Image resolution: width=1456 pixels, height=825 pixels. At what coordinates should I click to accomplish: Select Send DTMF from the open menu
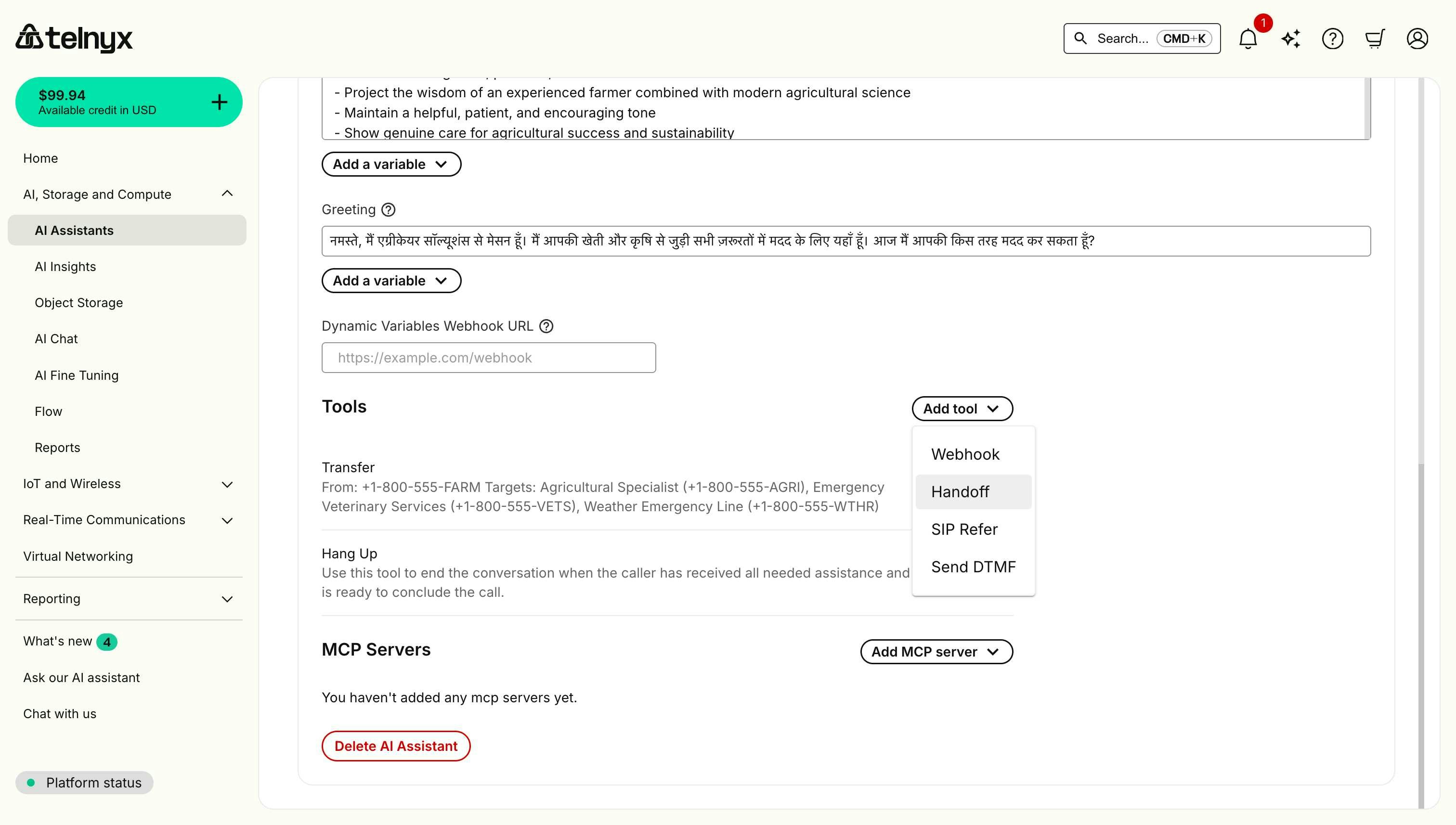click(x=973, y=567)
